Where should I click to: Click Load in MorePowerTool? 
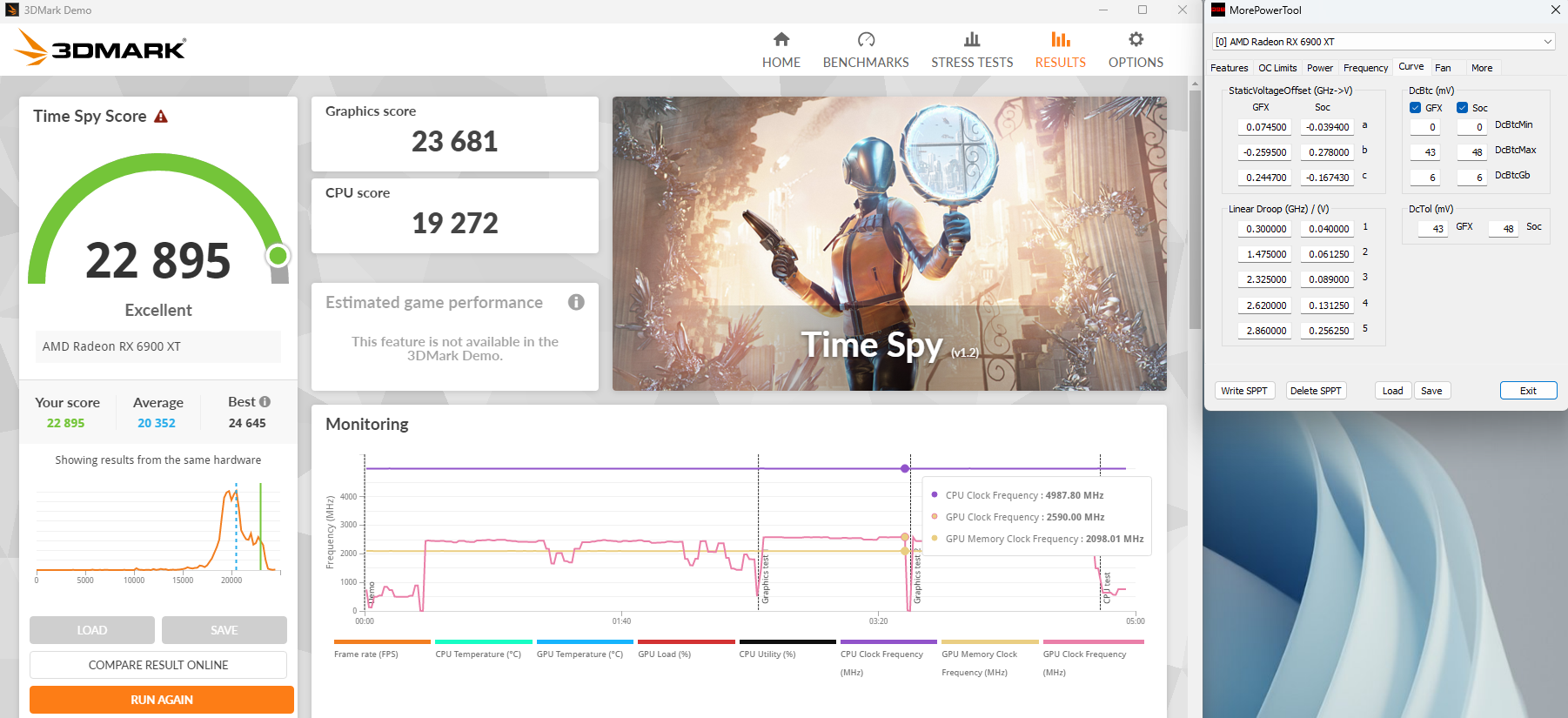click(1392, 391)
